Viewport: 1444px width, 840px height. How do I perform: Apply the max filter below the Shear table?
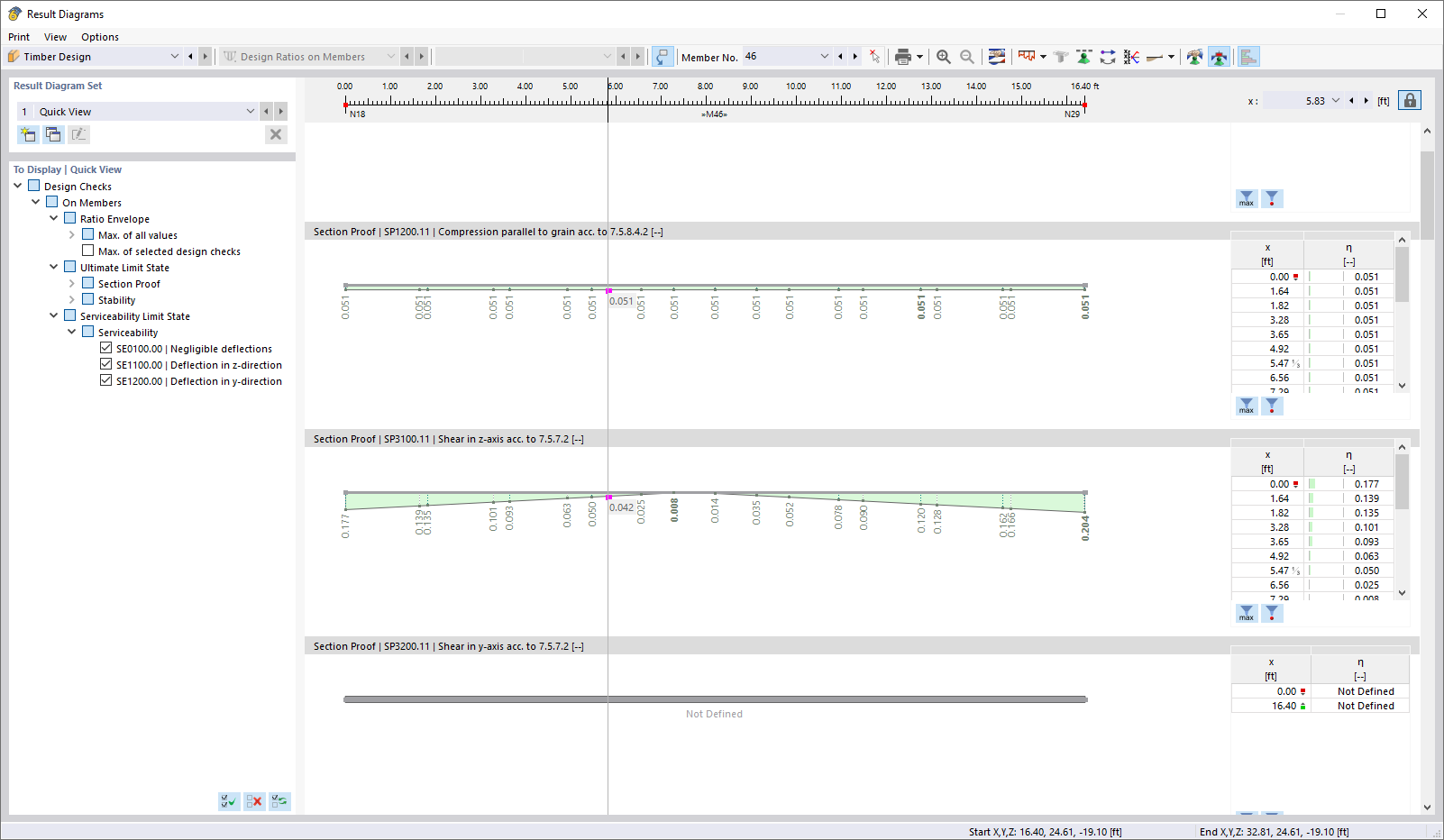[x=1247, y=613]
